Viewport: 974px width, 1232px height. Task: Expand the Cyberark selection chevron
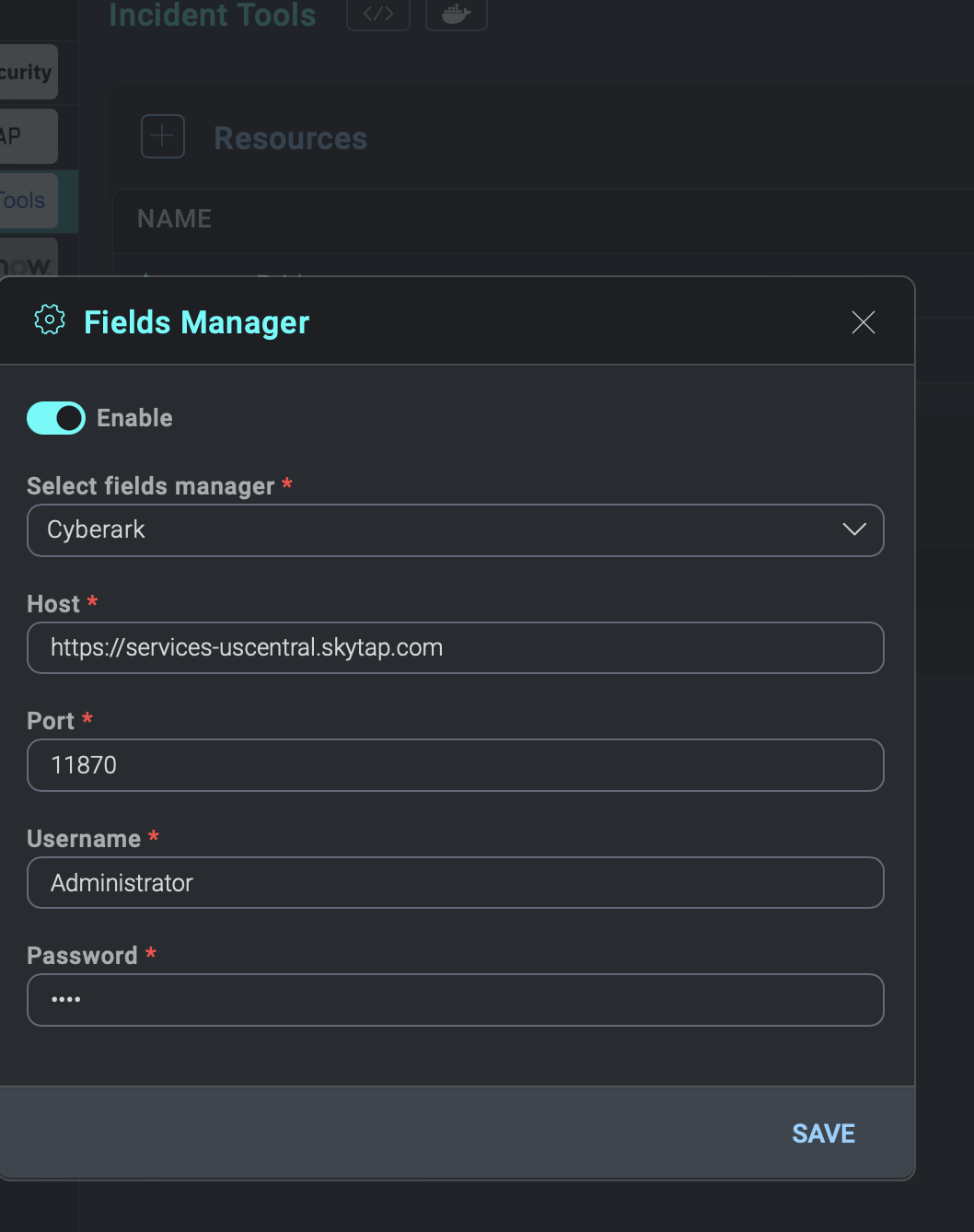[853, 529]
